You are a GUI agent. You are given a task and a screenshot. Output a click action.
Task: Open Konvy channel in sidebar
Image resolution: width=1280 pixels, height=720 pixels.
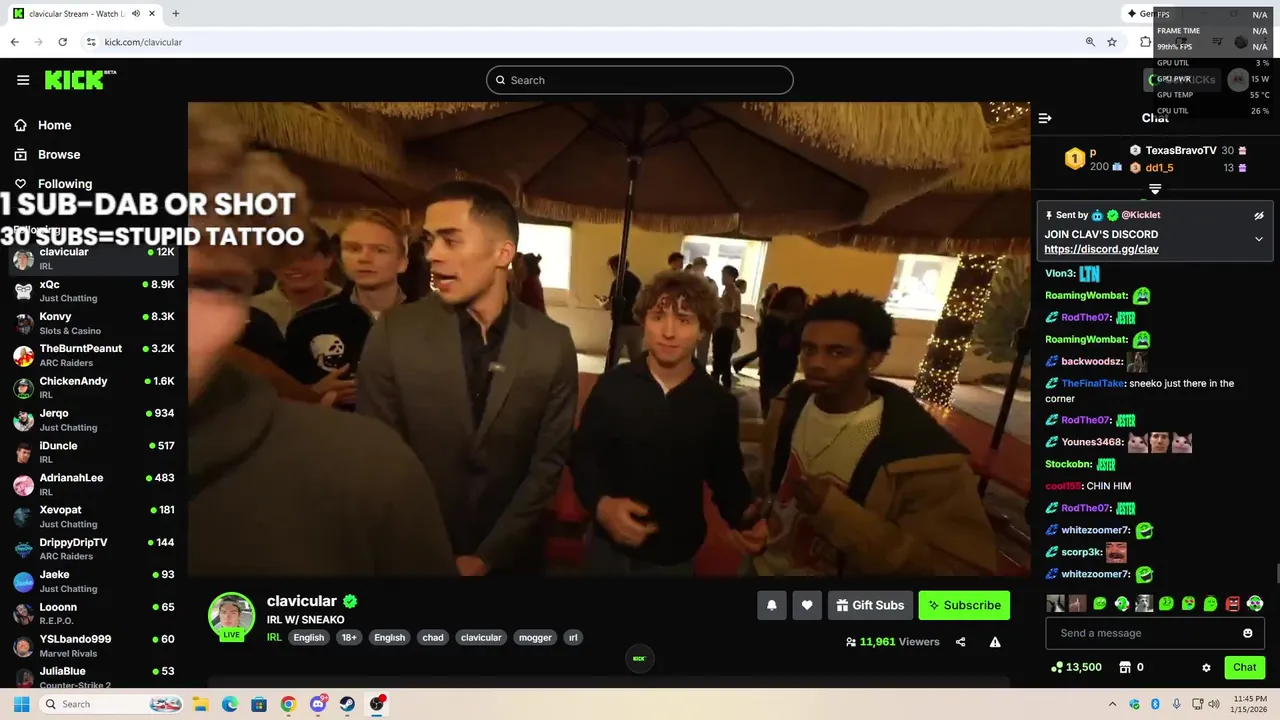94,323
